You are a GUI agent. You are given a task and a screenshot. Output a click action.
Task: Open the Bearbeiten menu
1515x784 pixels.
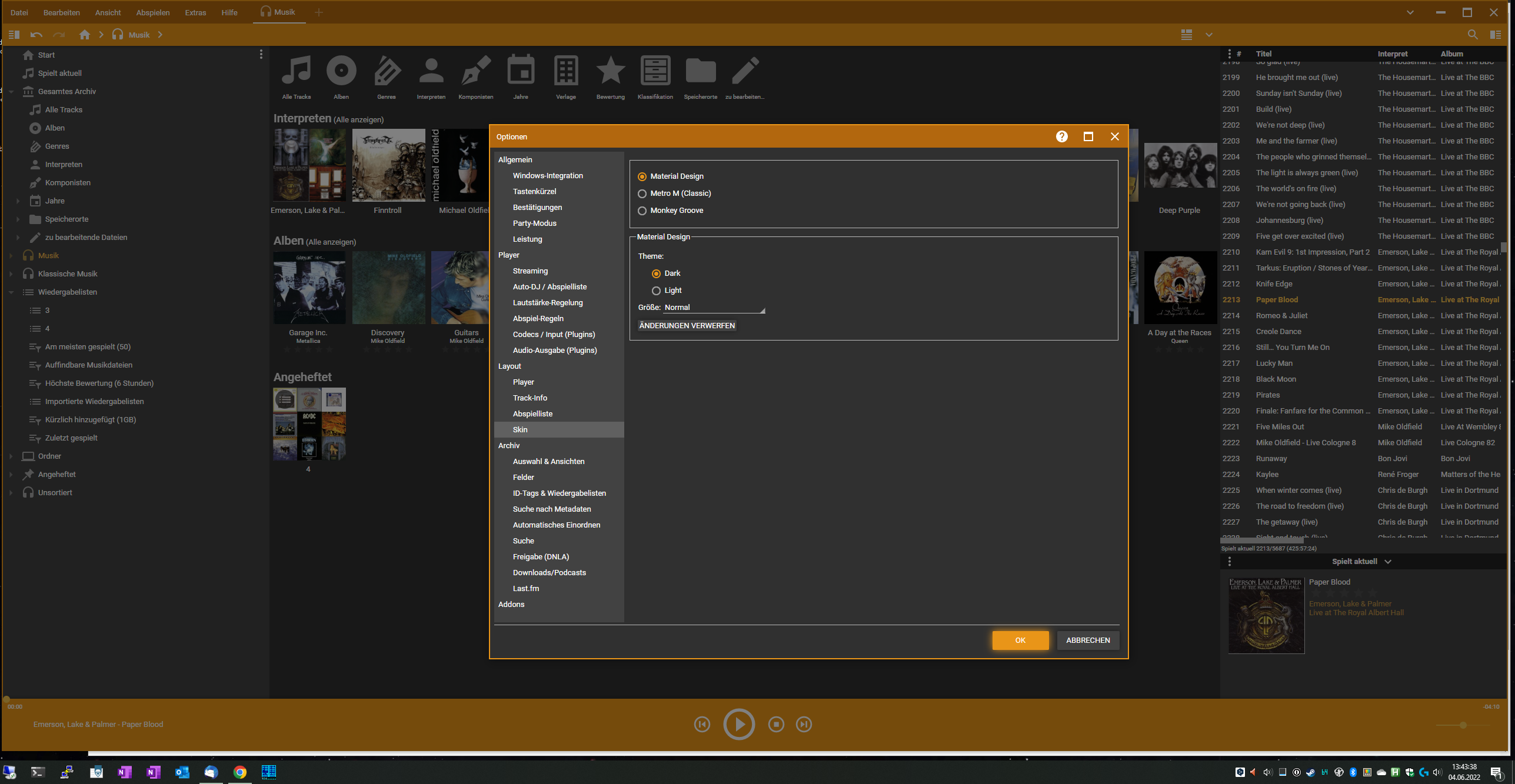click(x=62, y=12)
